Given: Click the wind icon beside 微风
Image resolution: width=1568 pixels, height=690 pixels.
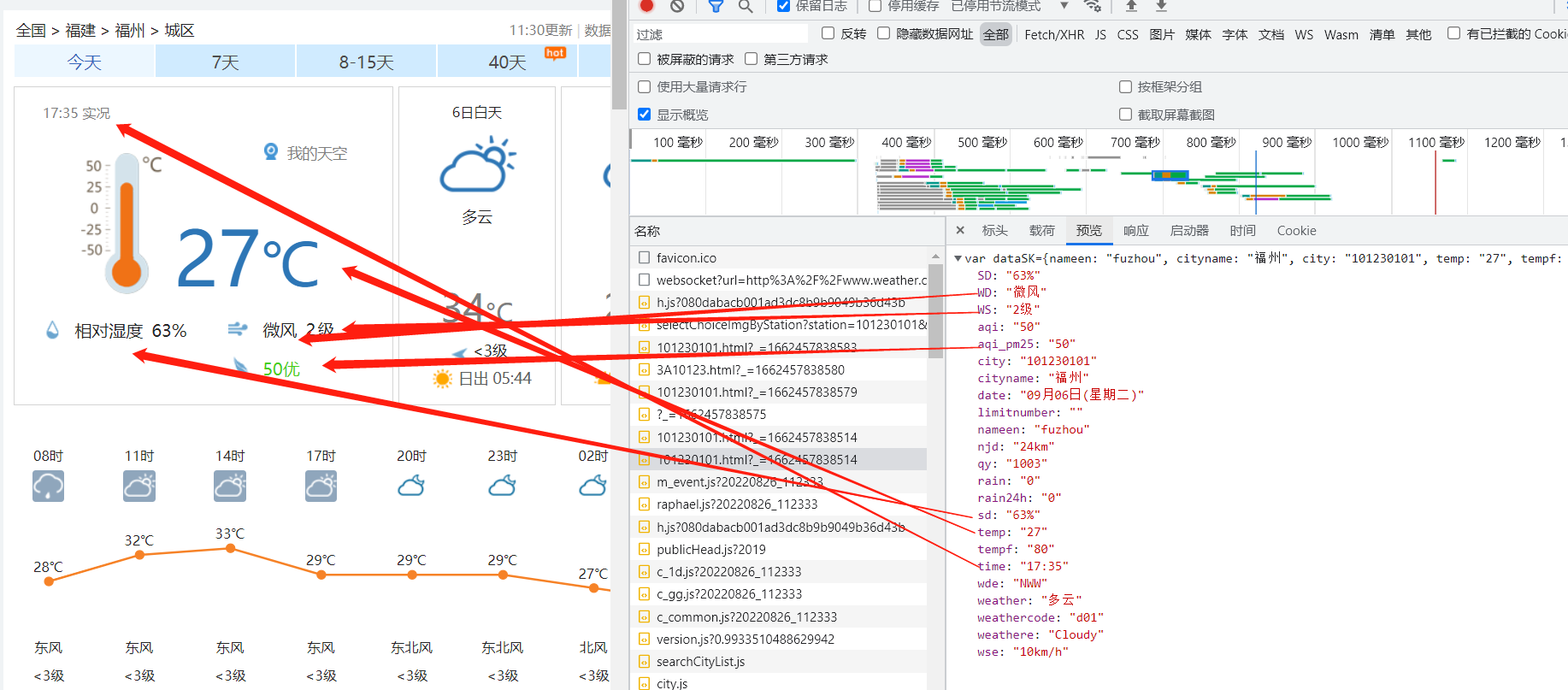Looking at the screenshot, I should tap(238, 329).
